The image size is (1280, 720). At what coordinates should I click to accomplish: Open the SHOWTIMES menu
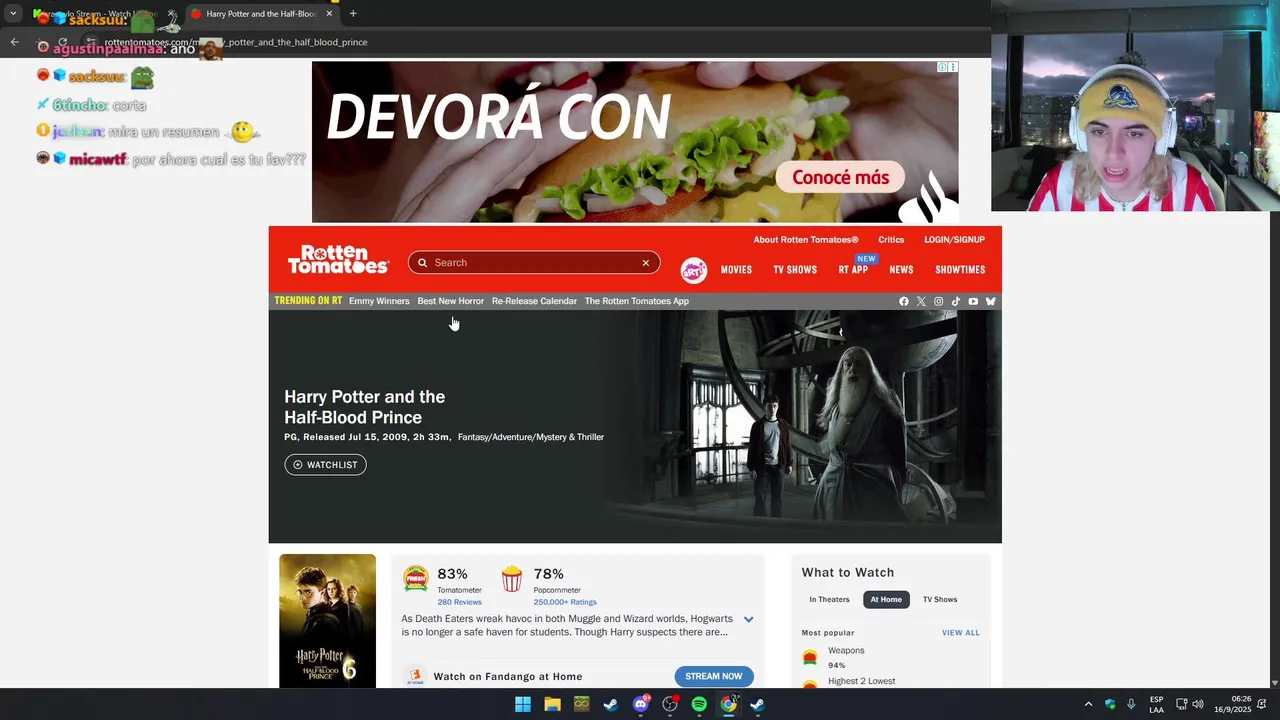[960, 270]
